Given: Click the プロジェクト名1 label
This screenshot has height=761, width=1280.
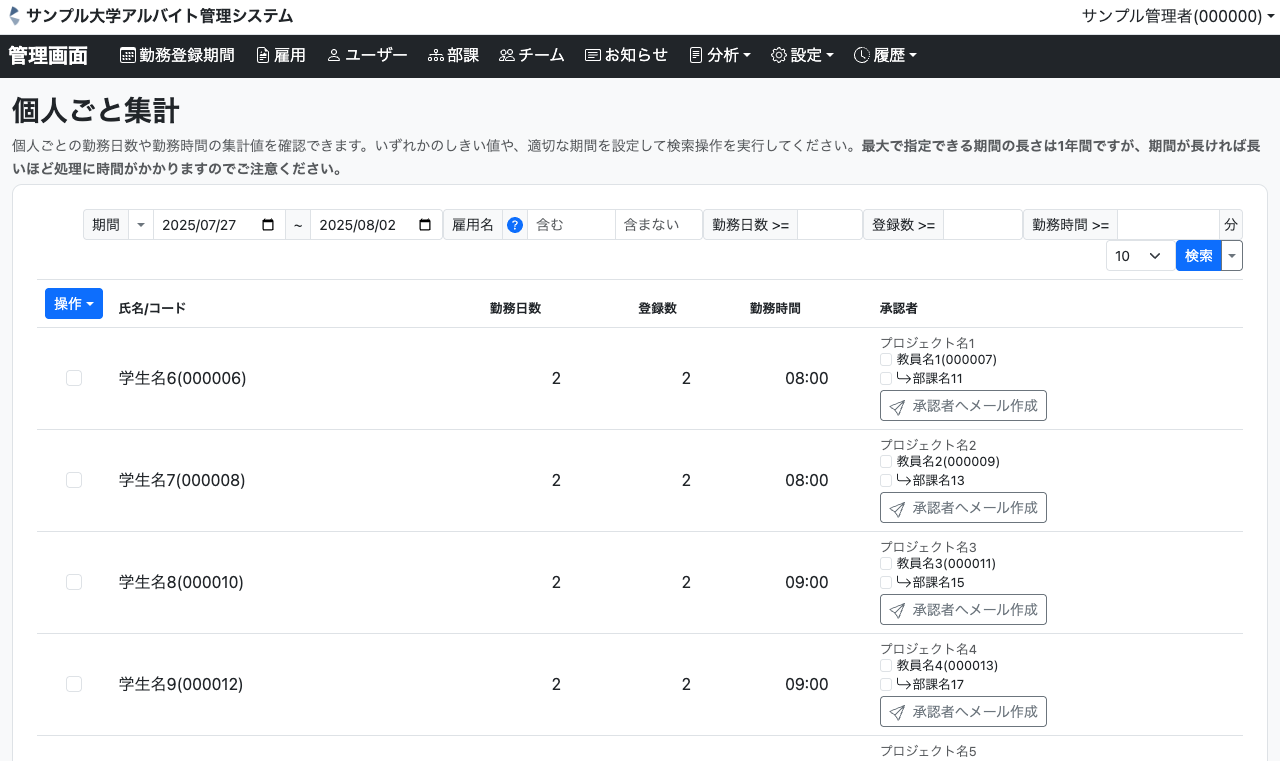Looking at the screenshot, I should tap(927, 343).
